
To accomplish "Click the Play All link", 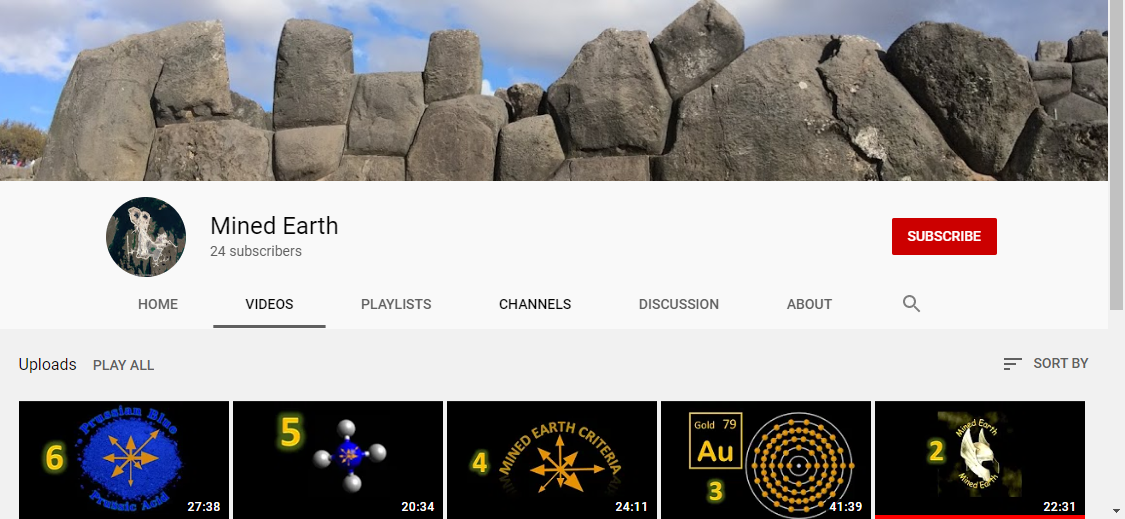I will (123, 365).
